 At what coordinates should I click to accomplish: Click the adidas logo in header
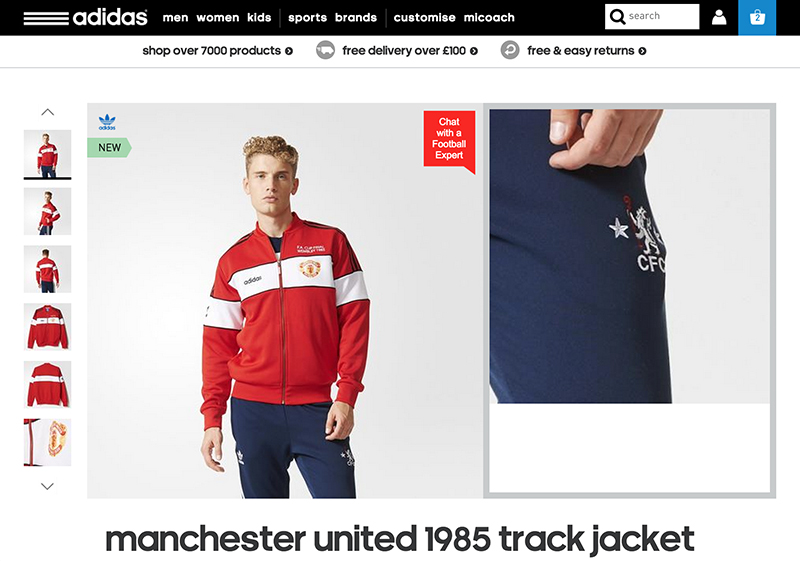click(85, 17)
